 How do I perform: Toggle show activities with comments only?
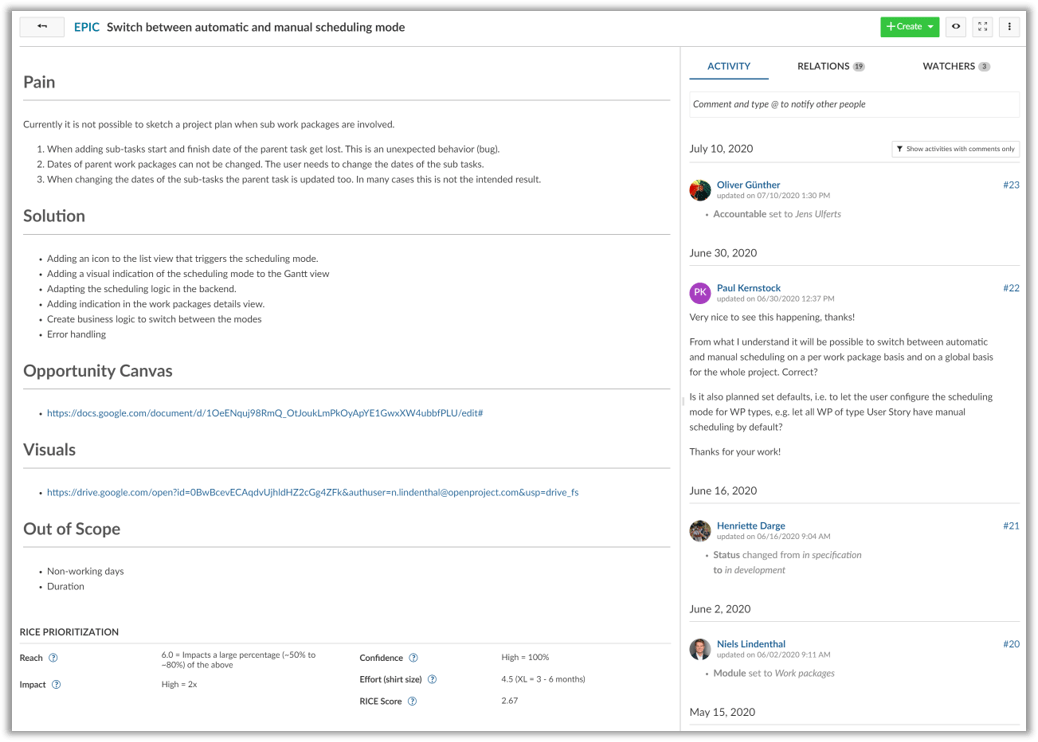tap(955, 149)
